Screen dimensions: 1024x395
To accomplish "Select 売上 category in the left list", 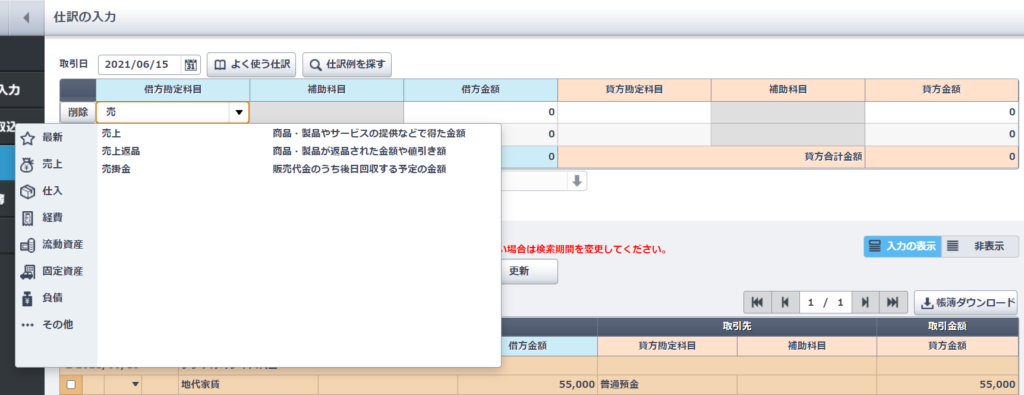I will 52,165.
